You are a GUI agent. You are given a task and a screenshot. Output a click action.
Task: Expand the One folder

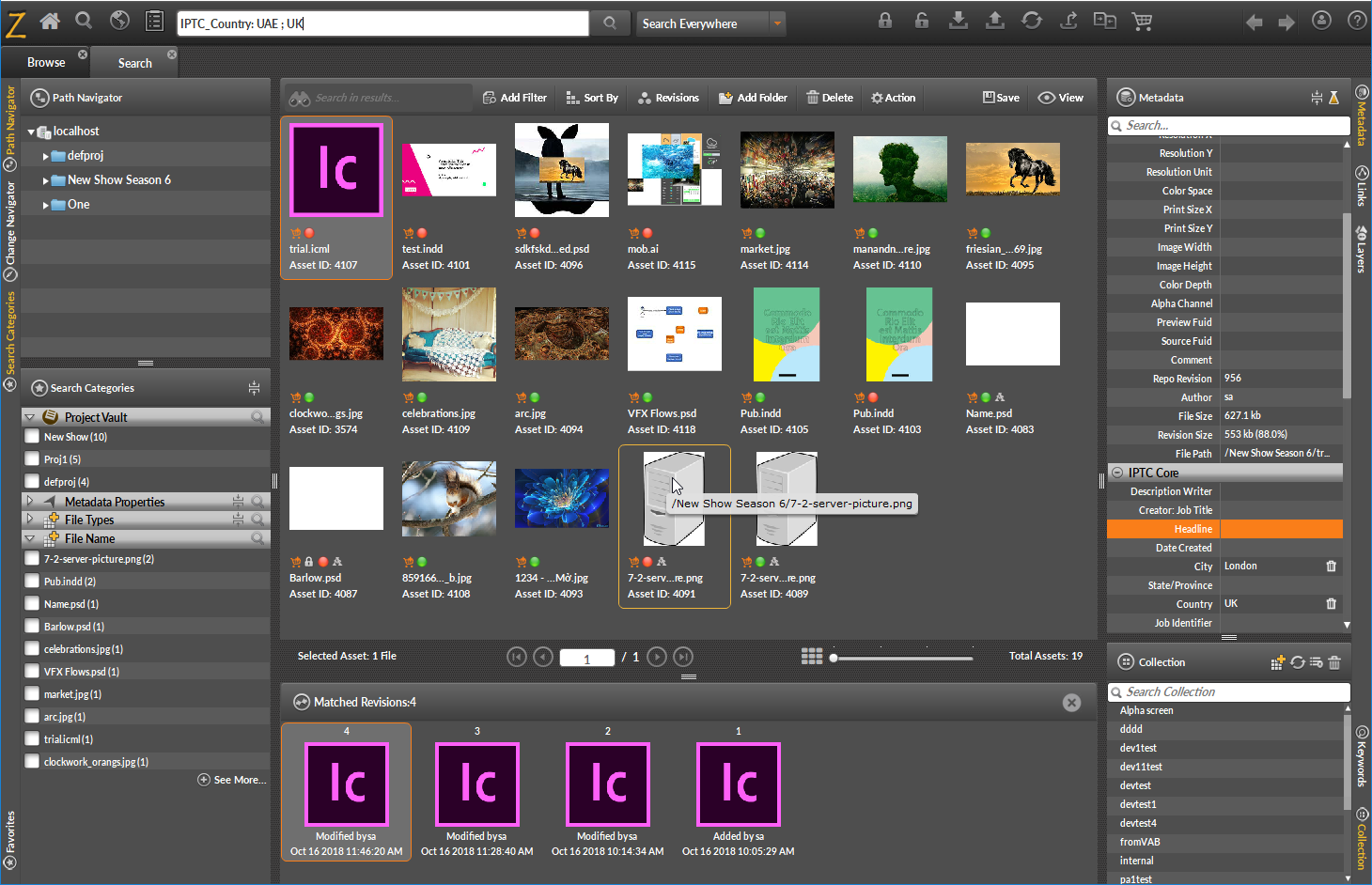click(45, 205)
